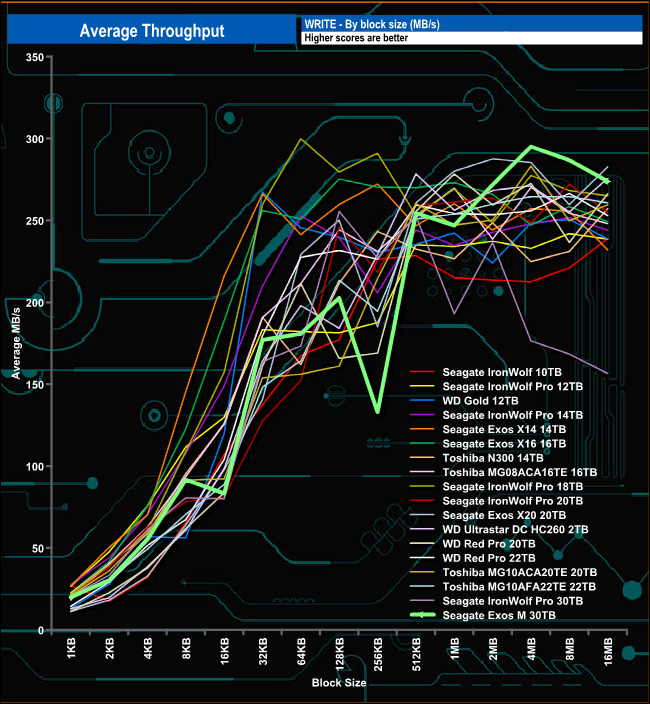650x704 pixels.
Task: Select the Seagate IronWolf Pro 30TB legend label
Action: 513,601
